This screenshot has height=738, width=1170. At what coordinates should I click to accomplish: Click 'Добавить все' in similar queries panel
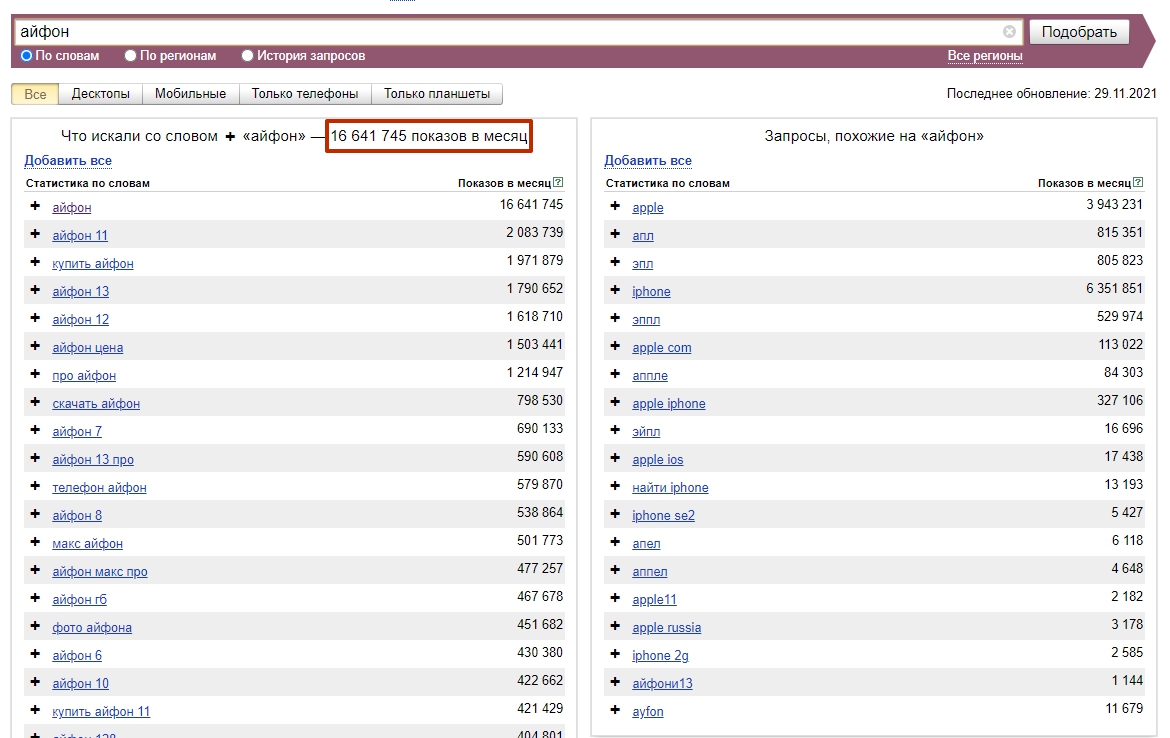tap(648, 160)
